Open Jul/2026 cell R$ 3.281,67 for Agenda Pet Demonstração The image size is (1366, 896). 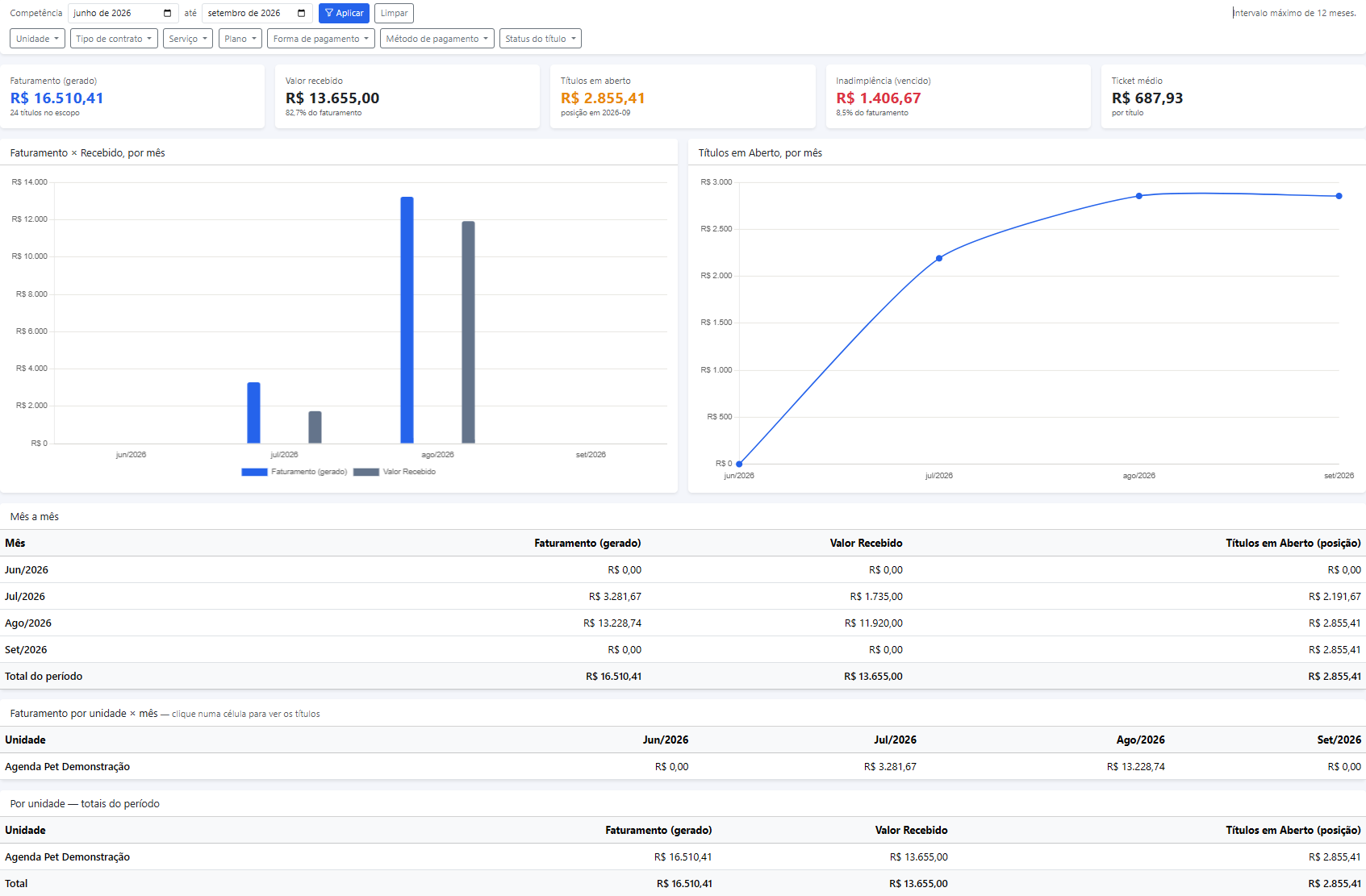[x=890, y=767]
